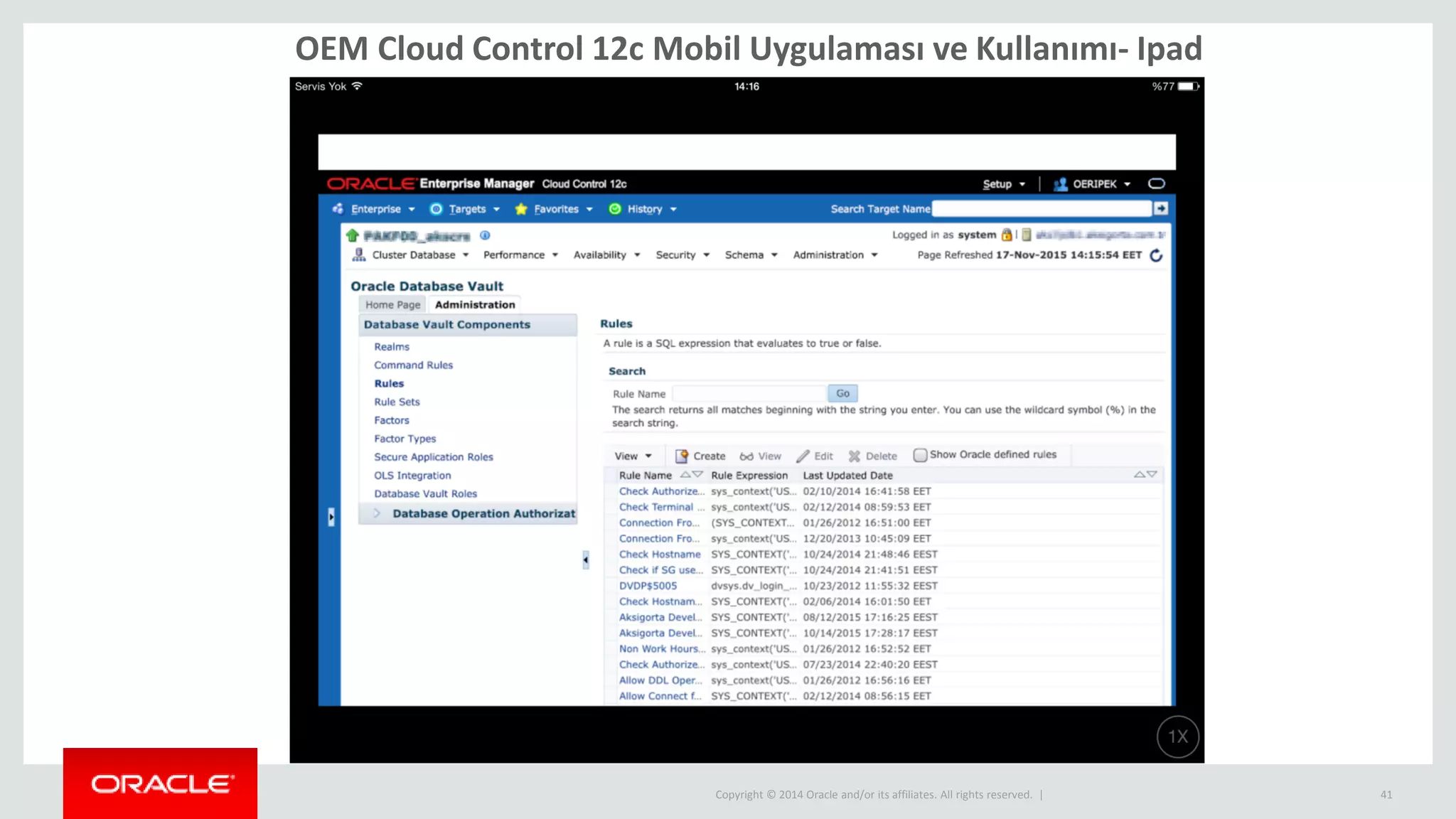
Task: Open the OLS Integration link
Action: tap(412, 476)
